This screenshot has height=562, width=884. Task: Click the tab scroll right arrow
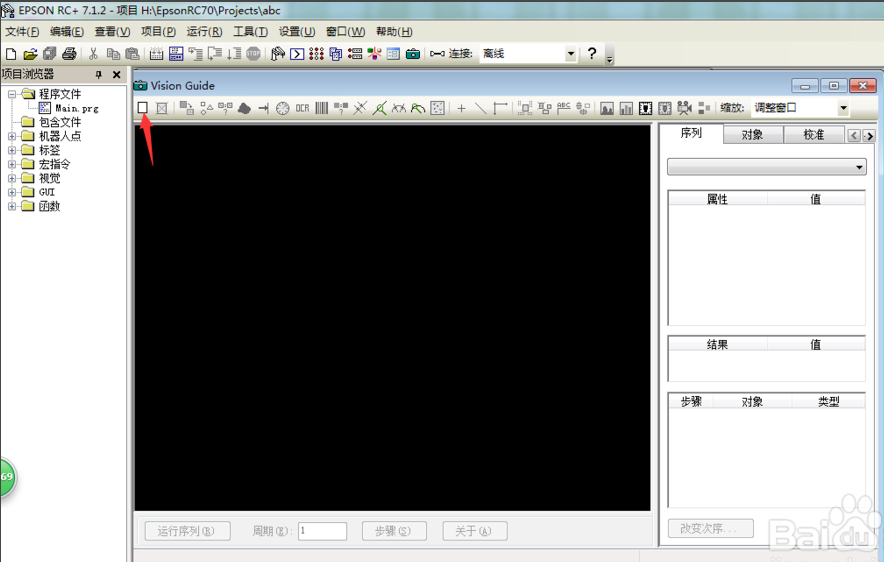(869, 136)
